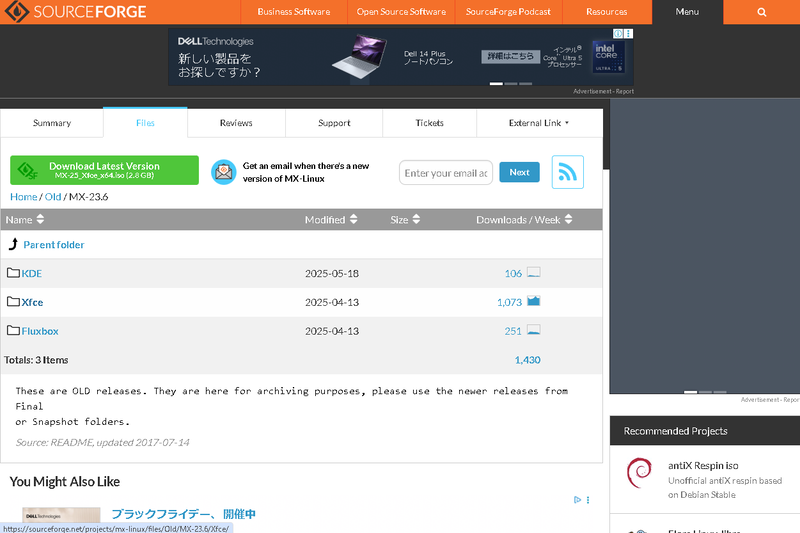The image size is (800, 533).
Task: Open the Summary tab
Action: [52, 123]
